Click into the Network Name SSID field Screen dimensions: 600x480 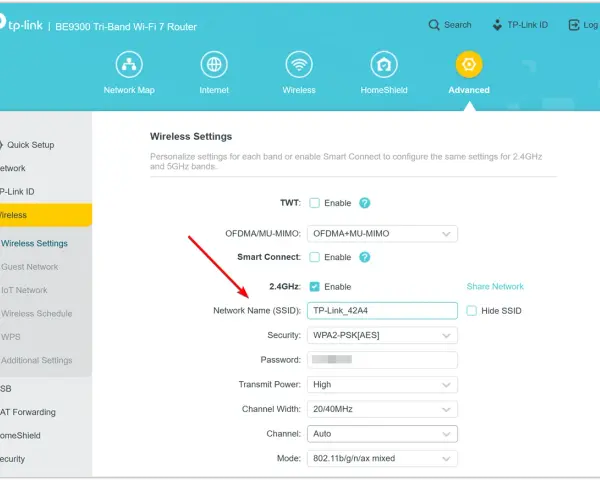pos(382,310)
